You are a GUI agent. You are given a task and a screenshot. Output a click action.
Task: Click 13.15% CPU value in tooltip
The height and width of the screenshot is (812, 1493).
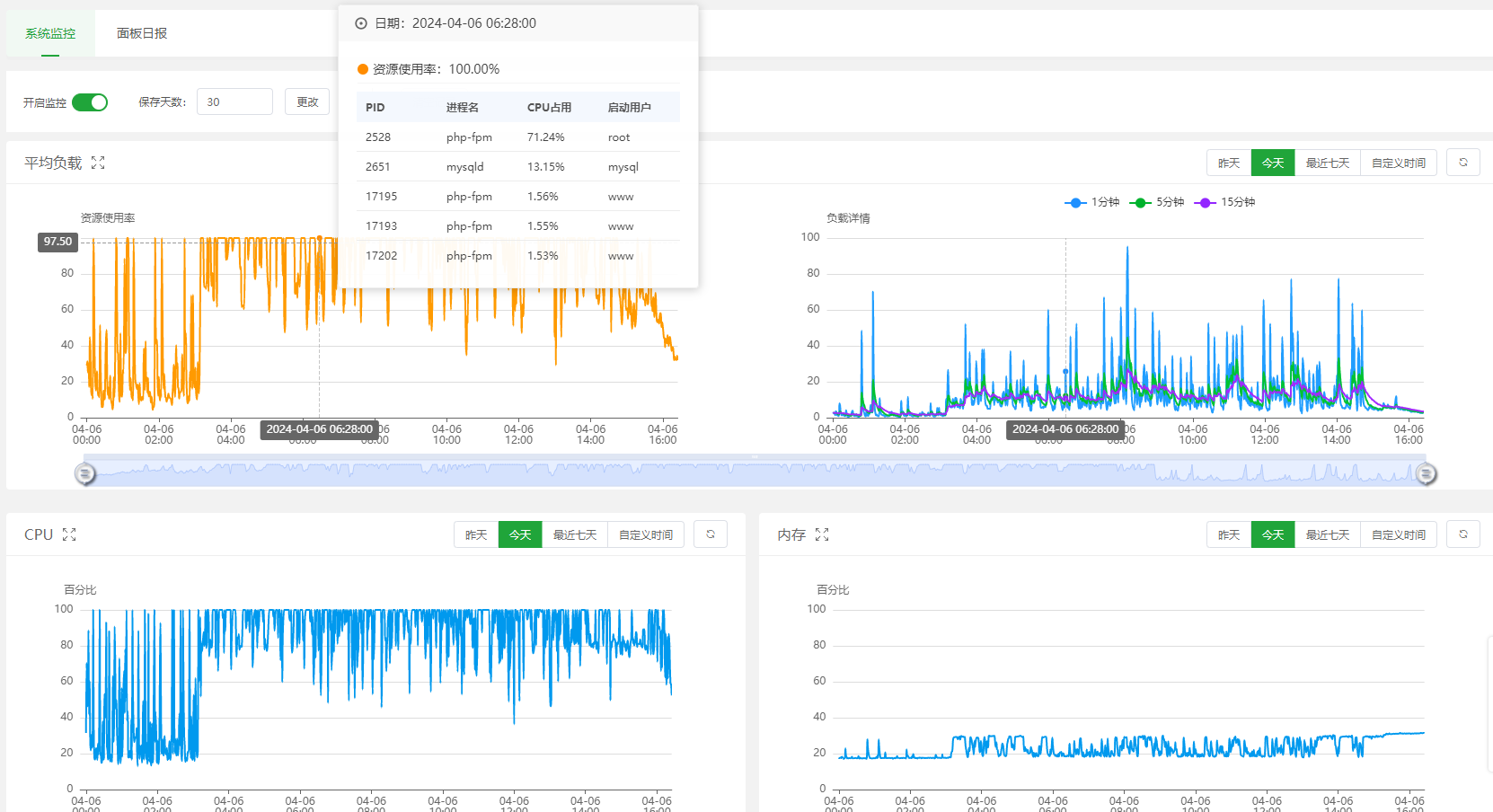coord(545,167)
